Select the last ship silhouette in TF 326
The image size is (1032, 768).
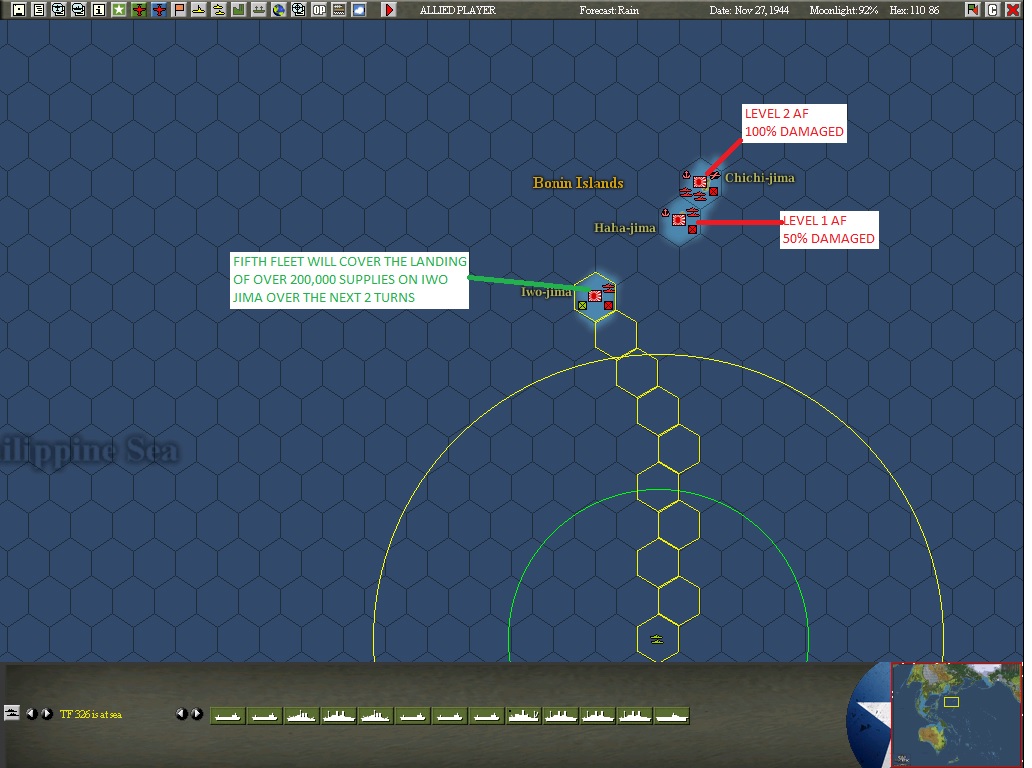[x=671, y=715]
